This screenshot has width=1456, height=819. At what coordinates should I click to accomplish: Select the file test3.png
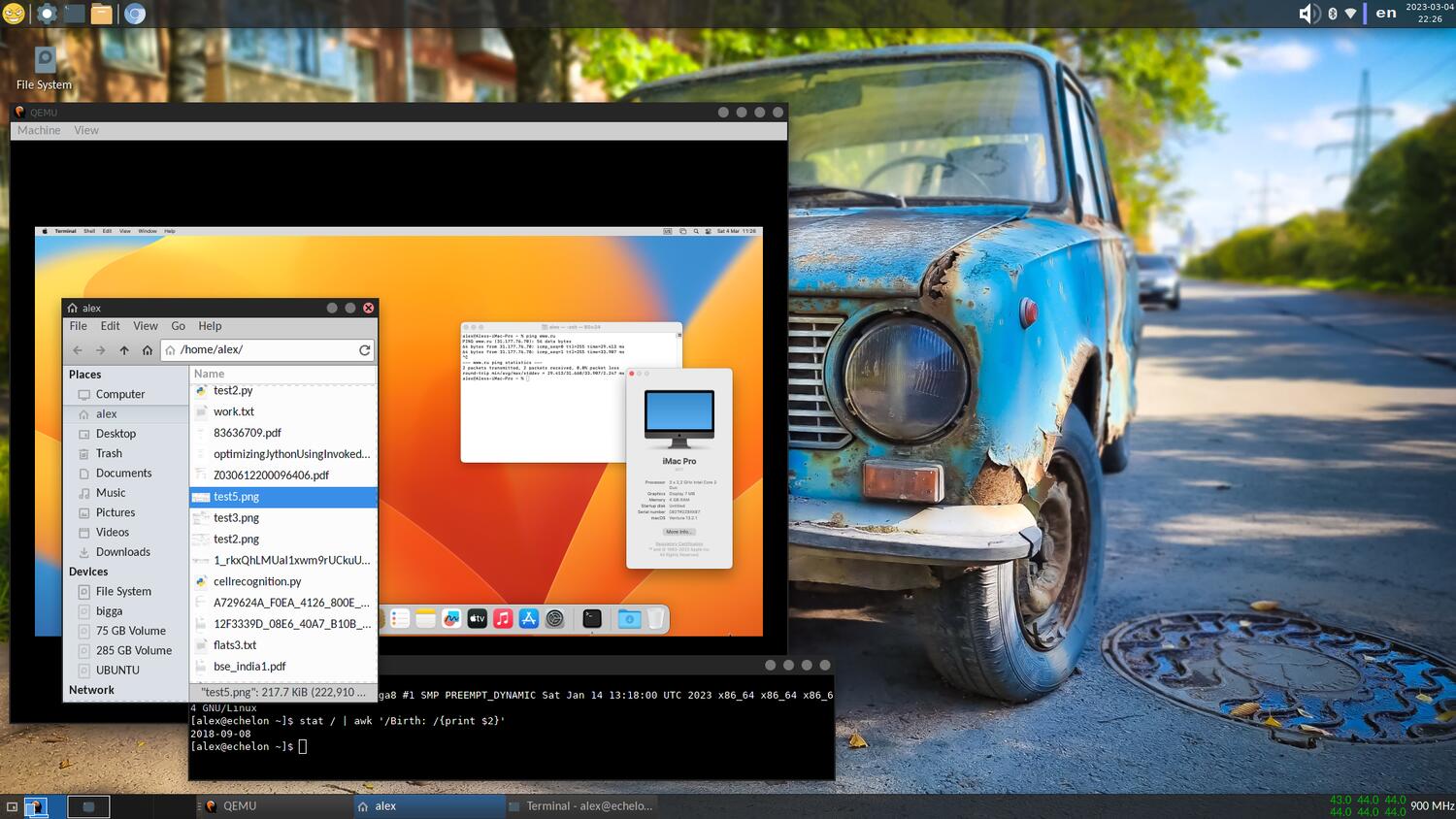[282, 518]
